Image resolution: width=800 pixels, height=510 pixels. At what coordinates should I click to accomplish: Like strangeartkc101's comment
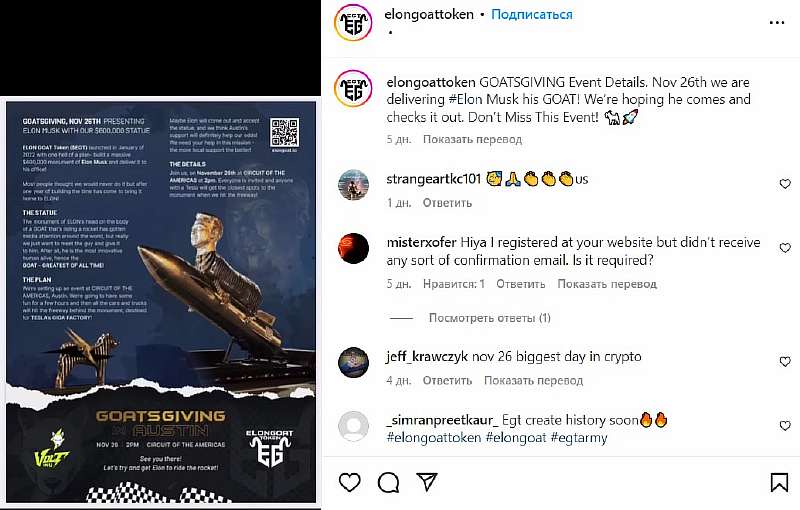click(785, 184)
